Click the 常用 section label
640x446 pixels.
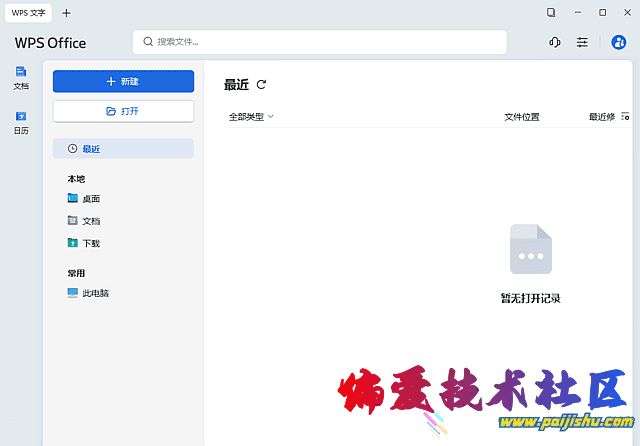tap(76, 273)
